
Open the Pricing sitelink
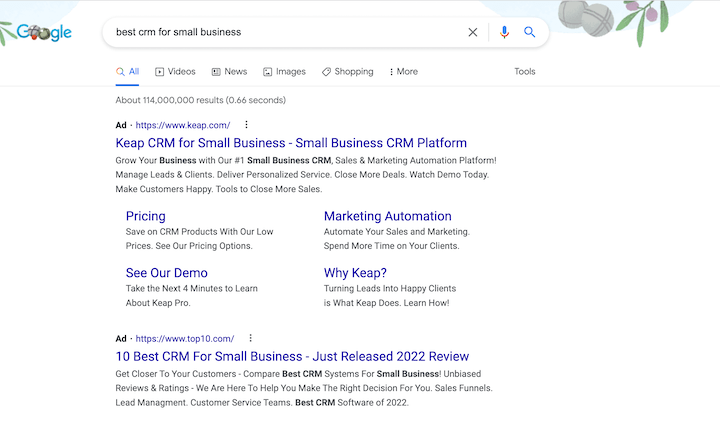[x=146, y=216]
